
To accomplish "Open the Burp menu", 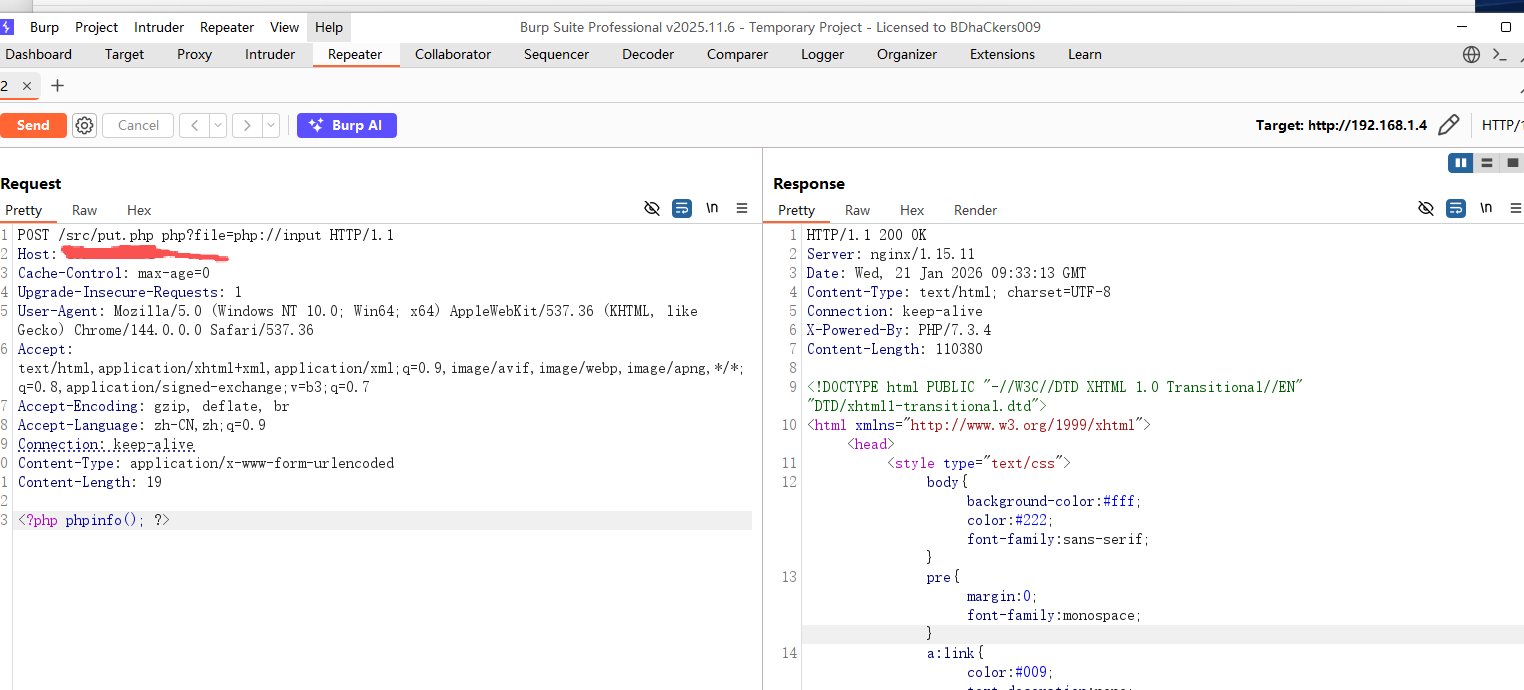I will click(44, 27).
